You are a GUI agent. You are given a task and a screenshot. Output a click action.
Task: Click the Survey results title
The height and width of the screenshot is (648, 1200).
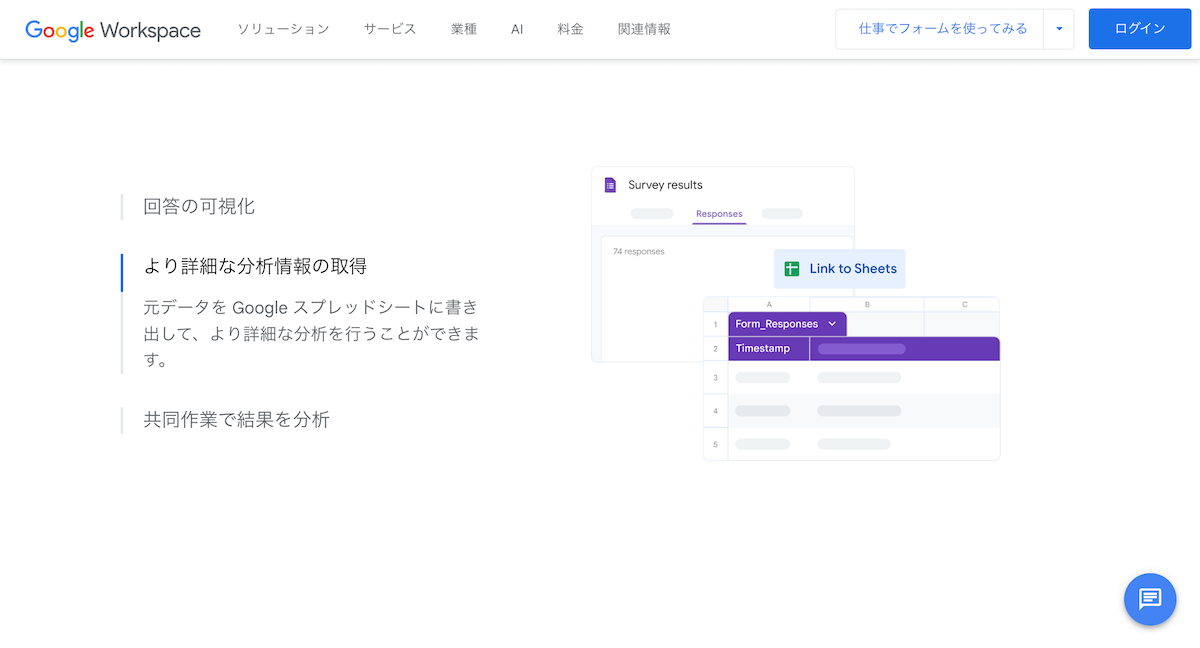[x=665, y=185]
